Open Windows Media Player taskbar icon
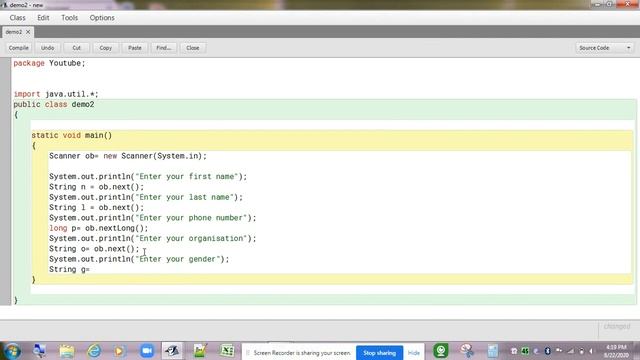This screenshot has height=360, width=640. pyautogui.click(x=120, y=351)
